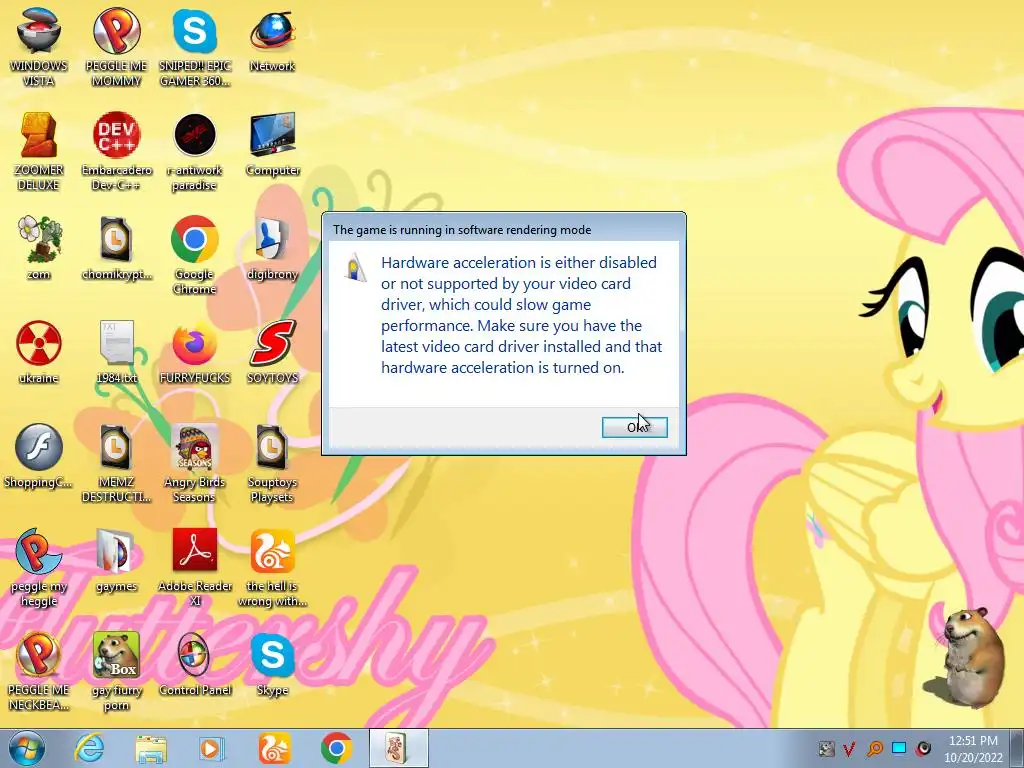Screen dimensions: 1024x768
Task: Select the r-antiwork paradise shortcut
Action: [x=195, y=152]
